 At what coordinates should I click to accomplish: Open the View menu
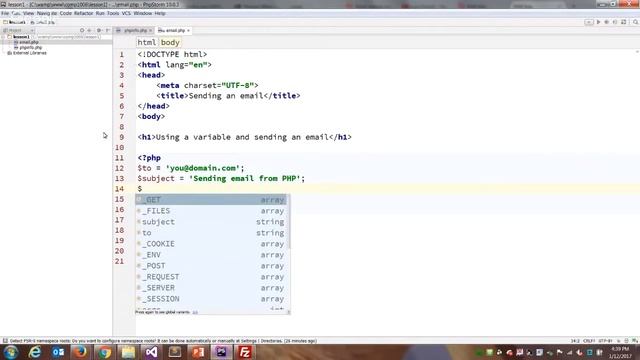click(28, 13)
